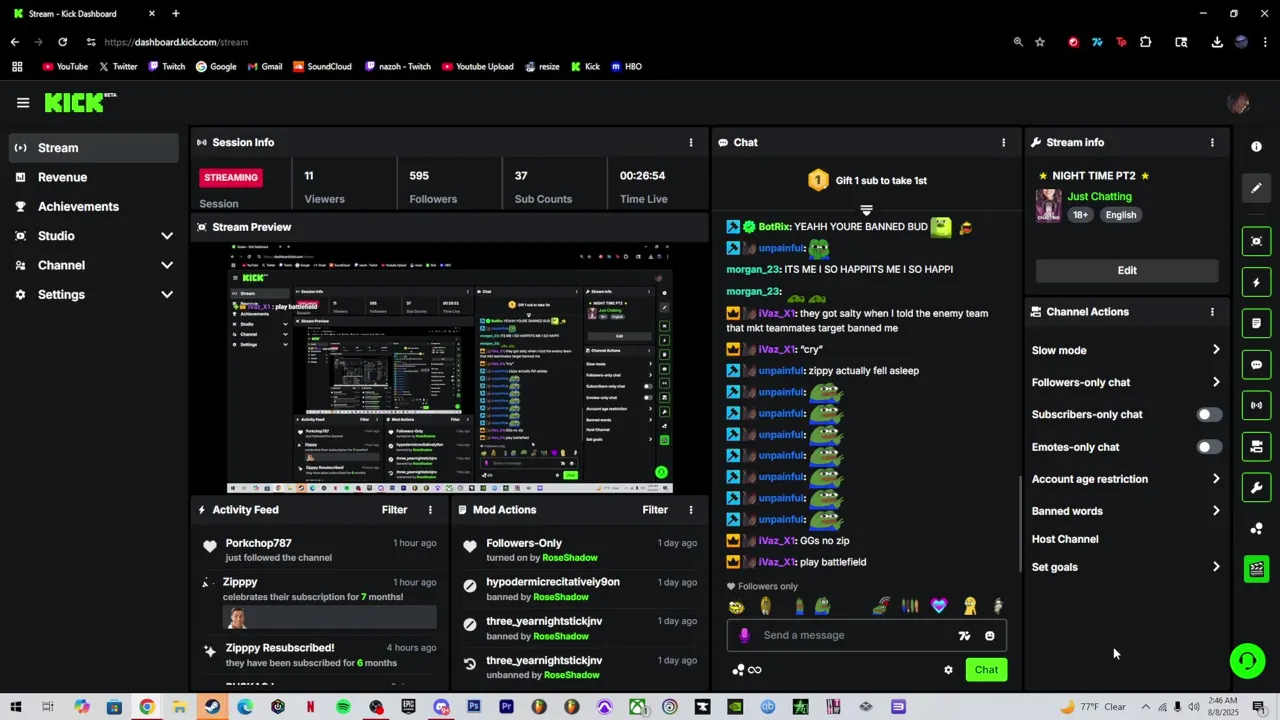Click the Windows Start button
1280x720 pixels.
(x=15, y=707)
